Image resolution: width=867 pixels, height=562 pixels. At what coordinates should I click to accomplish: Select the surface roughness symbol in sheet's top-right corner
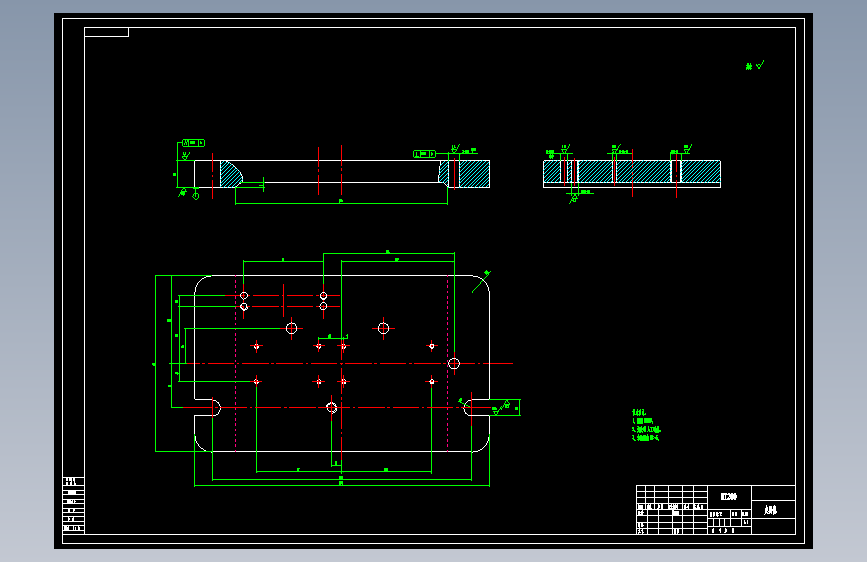(755, 65)
